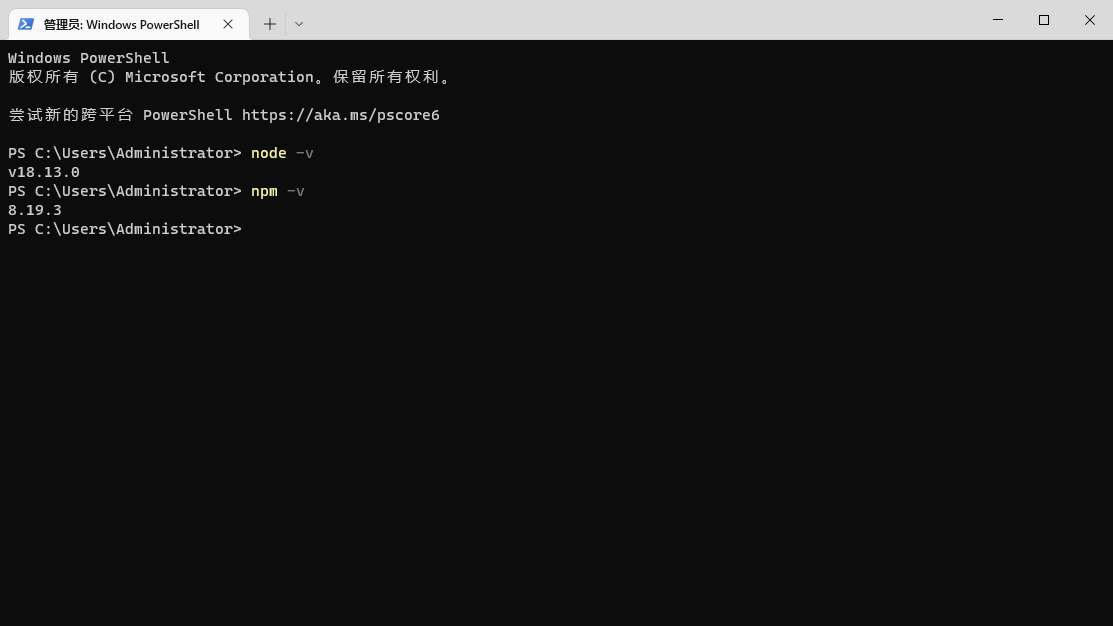Viewport: 1113px width, 626px height.
Task: Click the empty title bar area
Action: [x=640, y=20]
